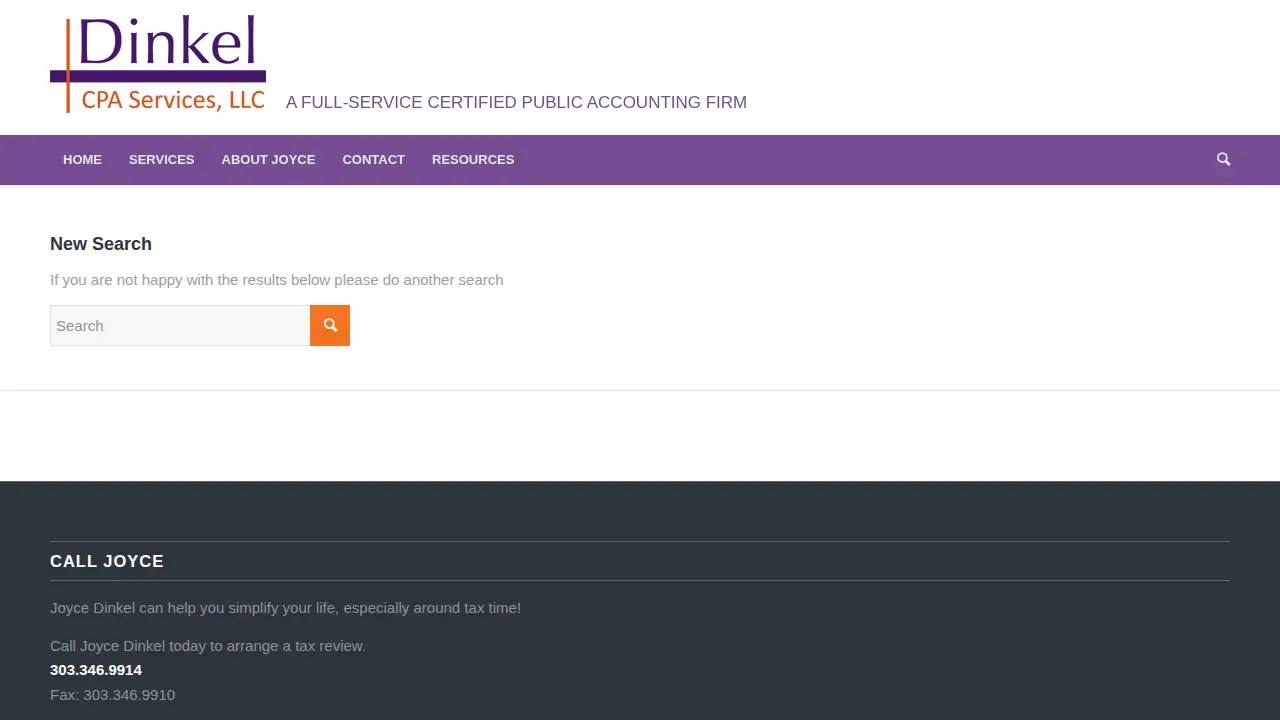The height and width of the screenshot is (720, 1280).
Task: Go to the HOME menu item
Action: 82,160
